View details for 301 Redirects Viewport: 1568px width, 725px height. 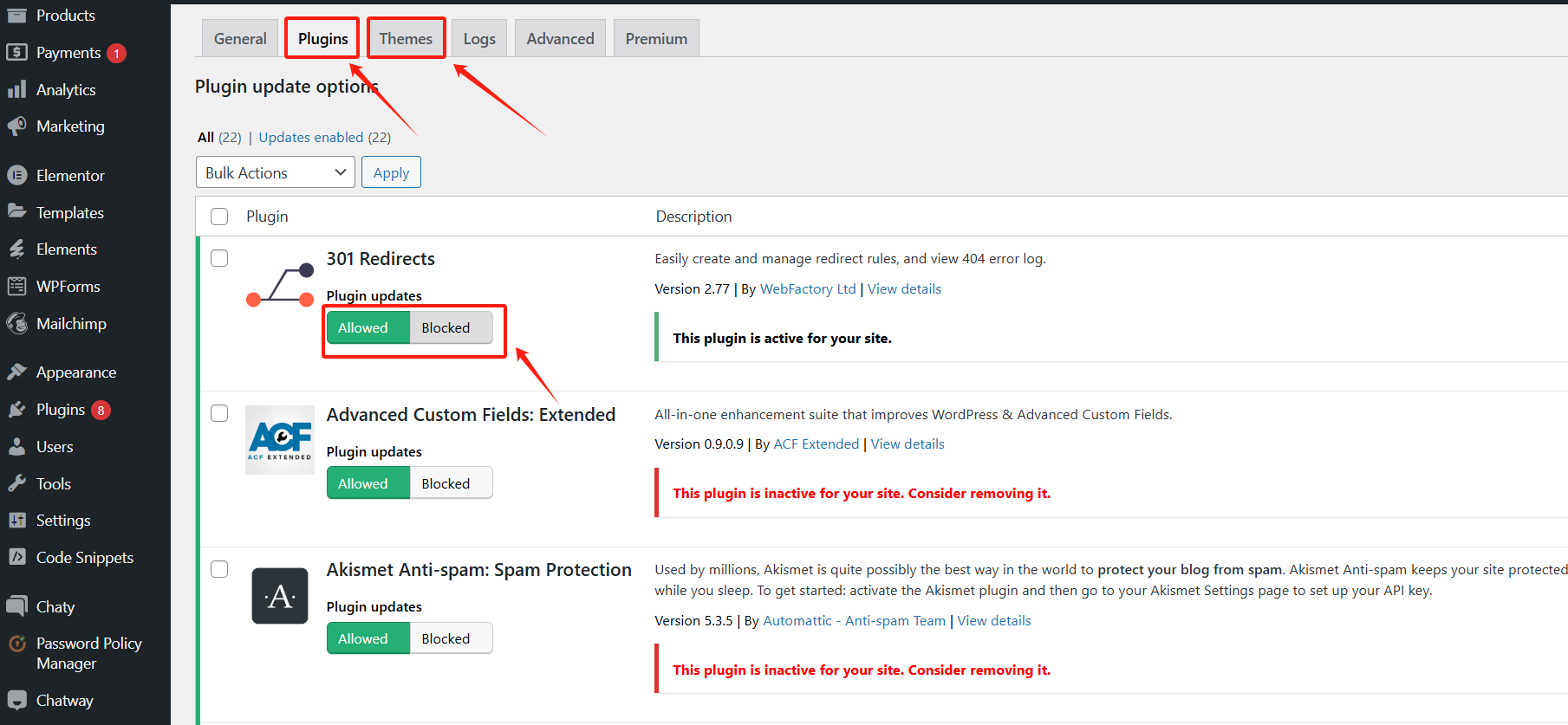(904, 289)
